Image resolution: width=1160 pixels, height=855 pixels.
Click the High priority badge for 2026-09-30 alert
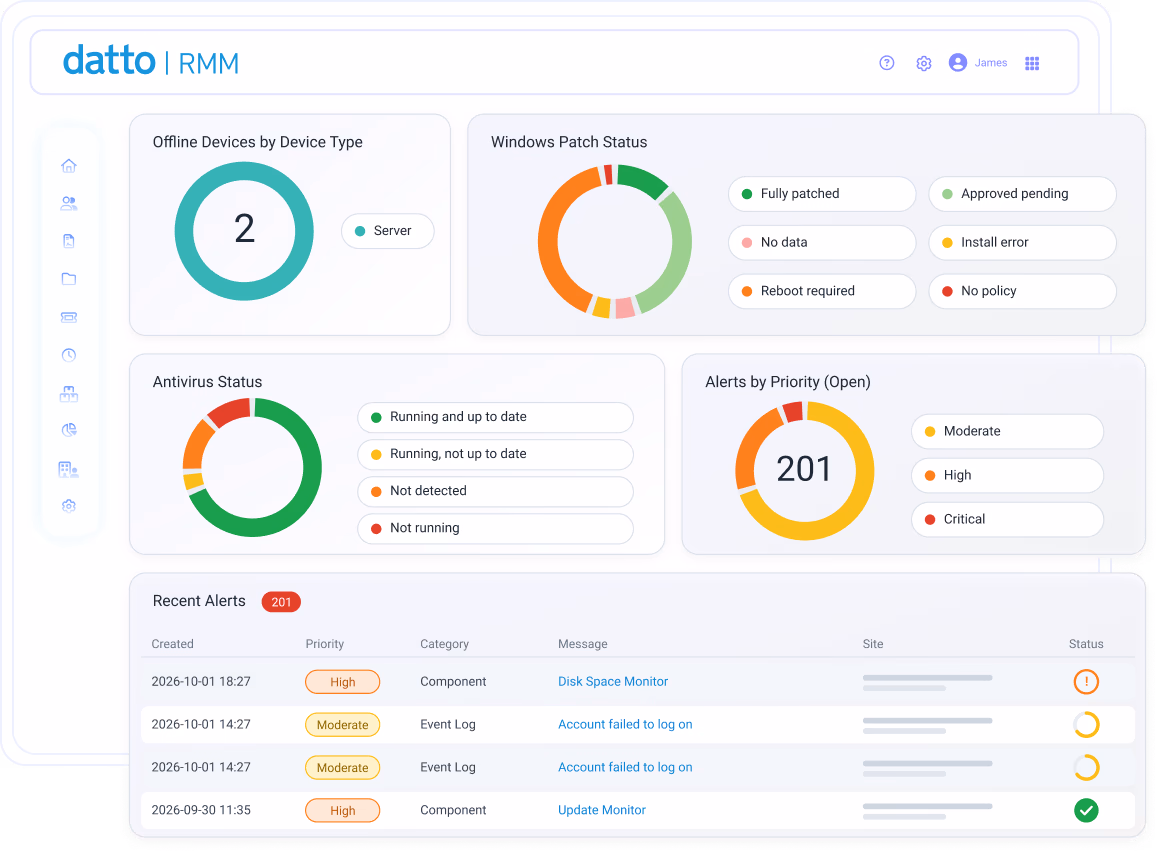click(x=343, y=811)
